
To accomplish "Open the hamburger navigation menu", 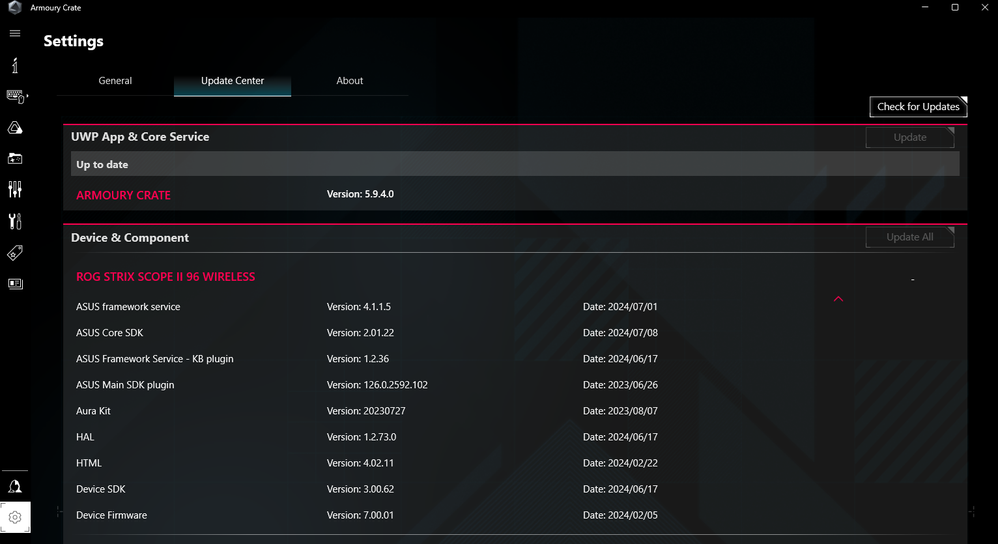I will pyautogui.click(x=15, y=33).
